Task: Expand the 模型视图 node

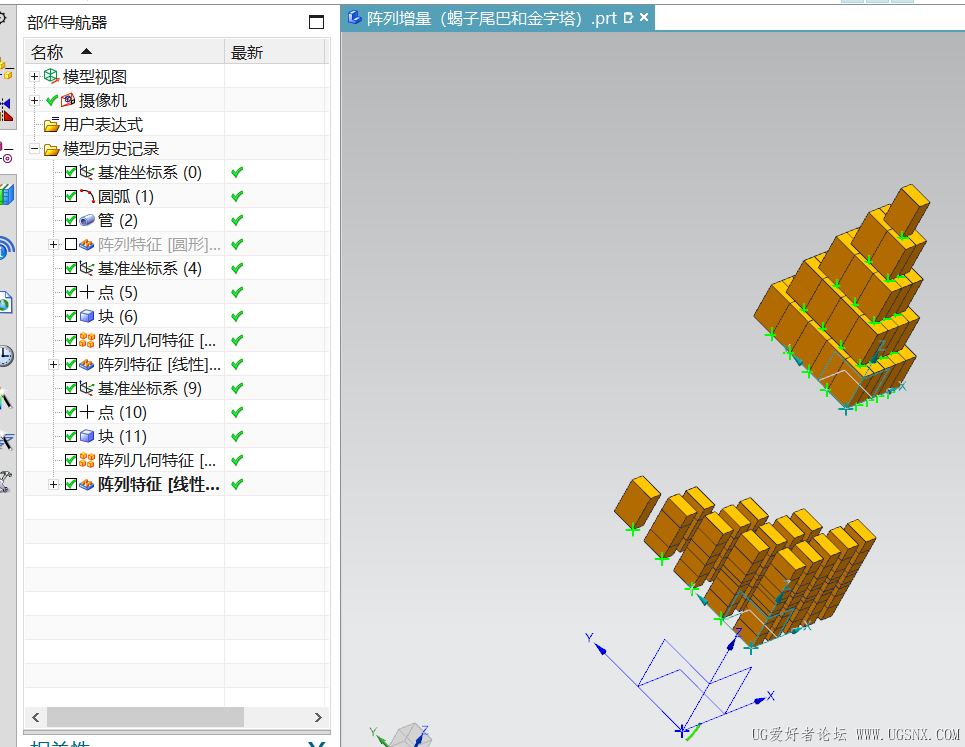Action: tap(35, 76)
